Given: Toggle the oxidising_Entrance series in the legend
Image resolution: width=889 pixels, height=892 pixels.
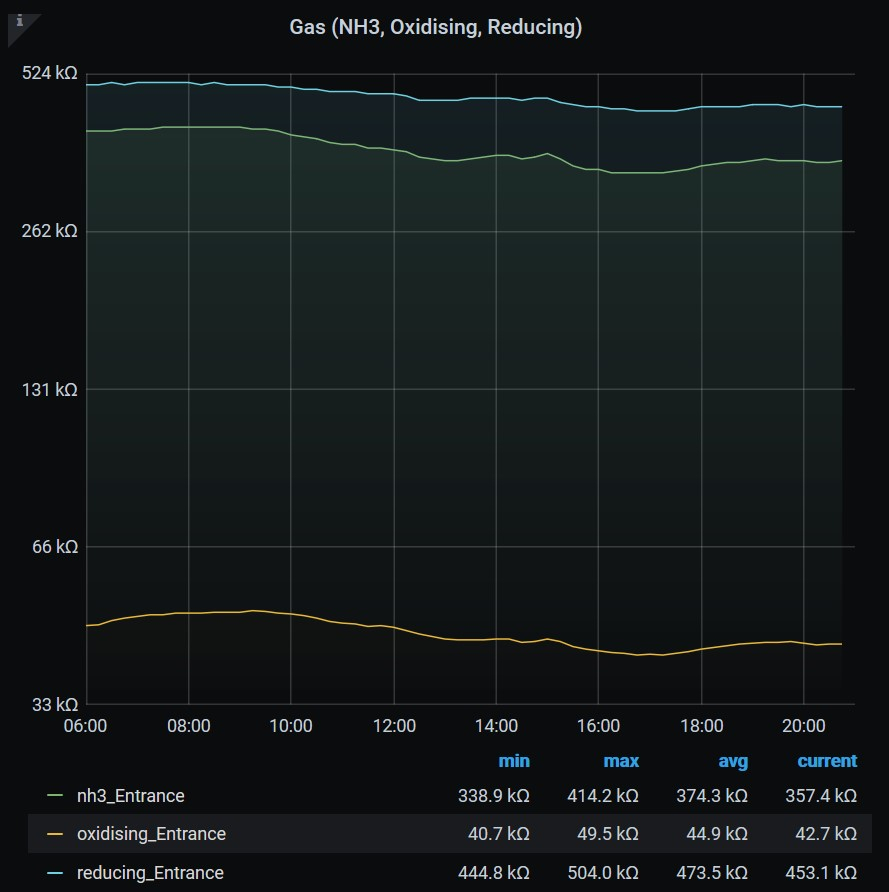Looking at the screenshot, I should click(x=151, y=834).
